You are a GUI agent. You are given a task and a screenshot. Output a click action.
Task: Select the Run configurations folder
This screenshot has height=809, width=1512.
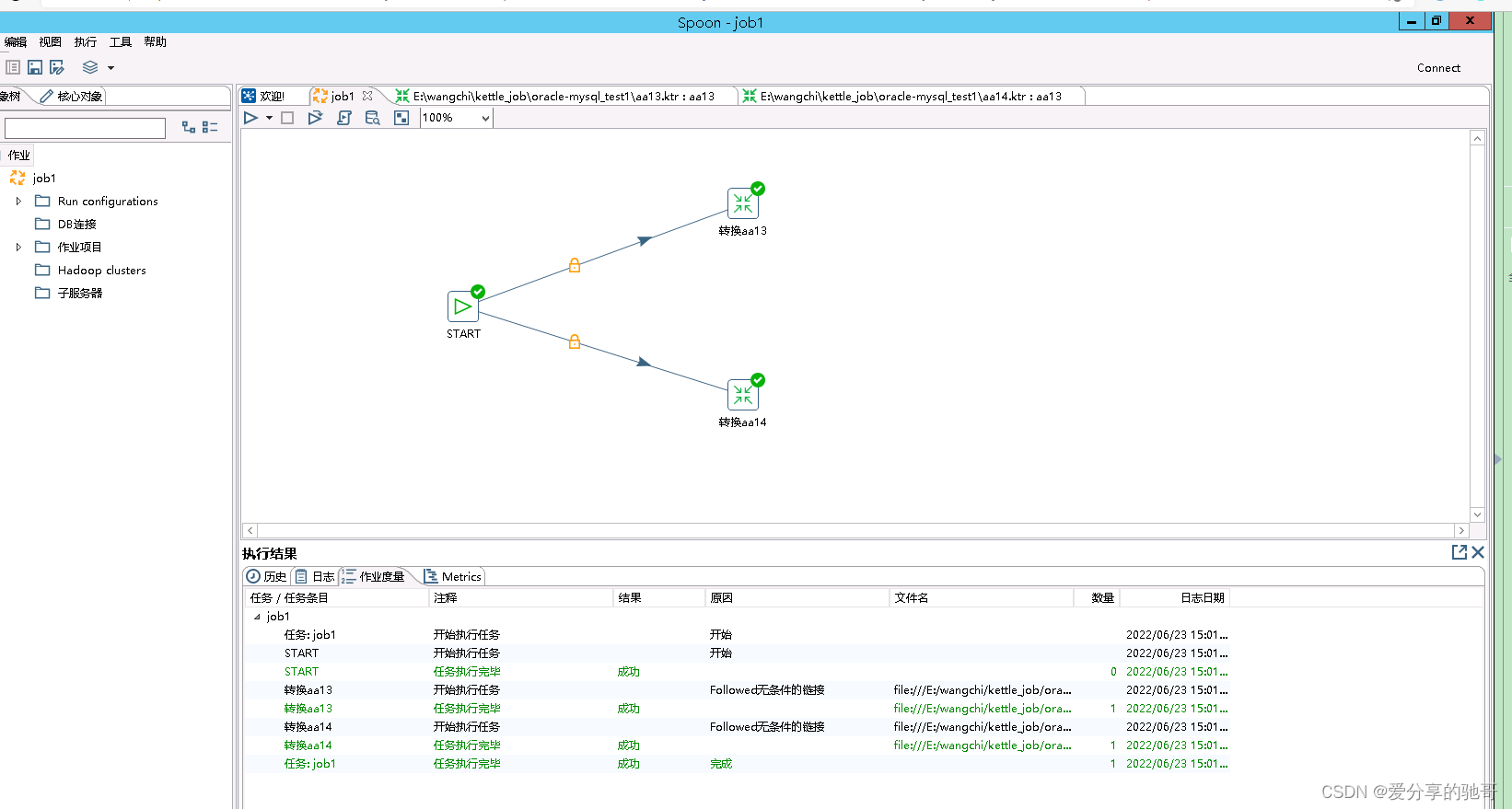click(x=108, y=201)
